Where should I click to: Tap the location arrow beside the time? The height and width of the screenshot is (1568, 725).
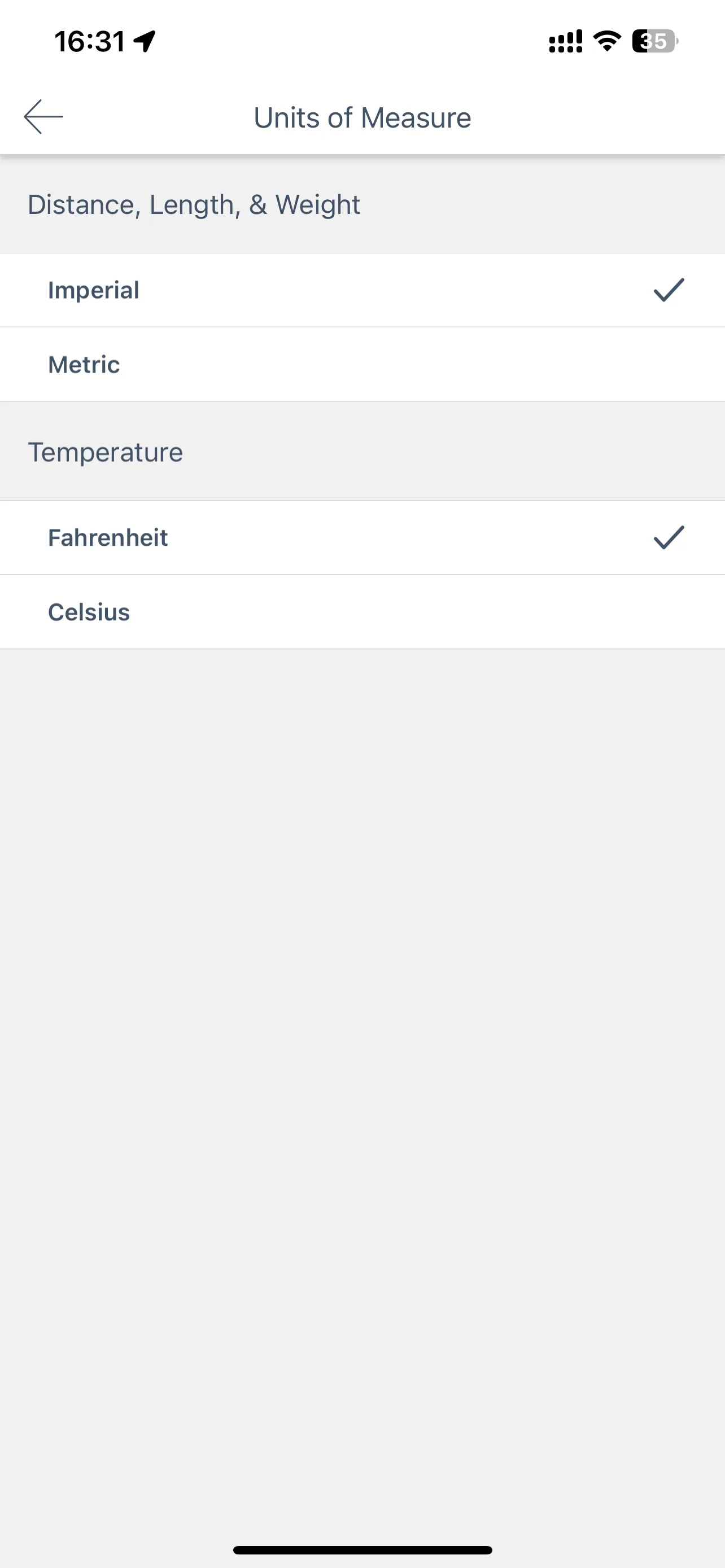click(x=145, y=41)
